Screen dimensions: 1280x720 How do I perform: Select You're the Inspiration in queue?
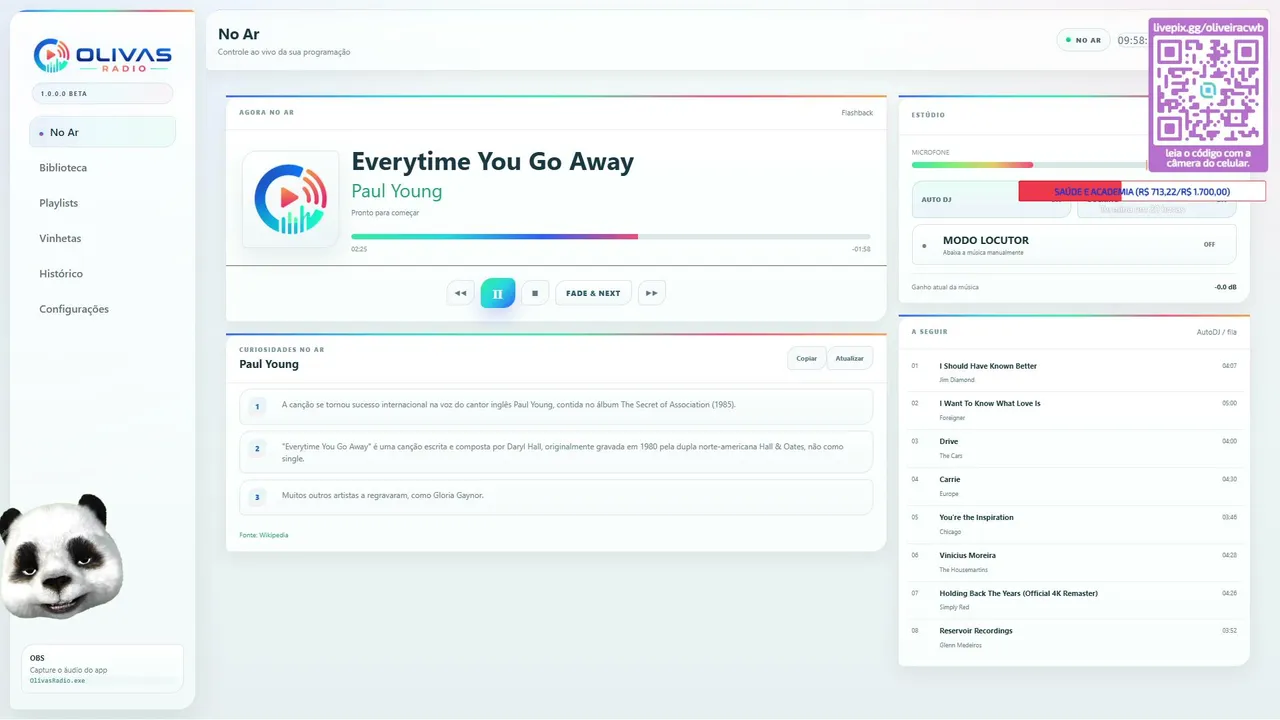[x=1074, y=524]
